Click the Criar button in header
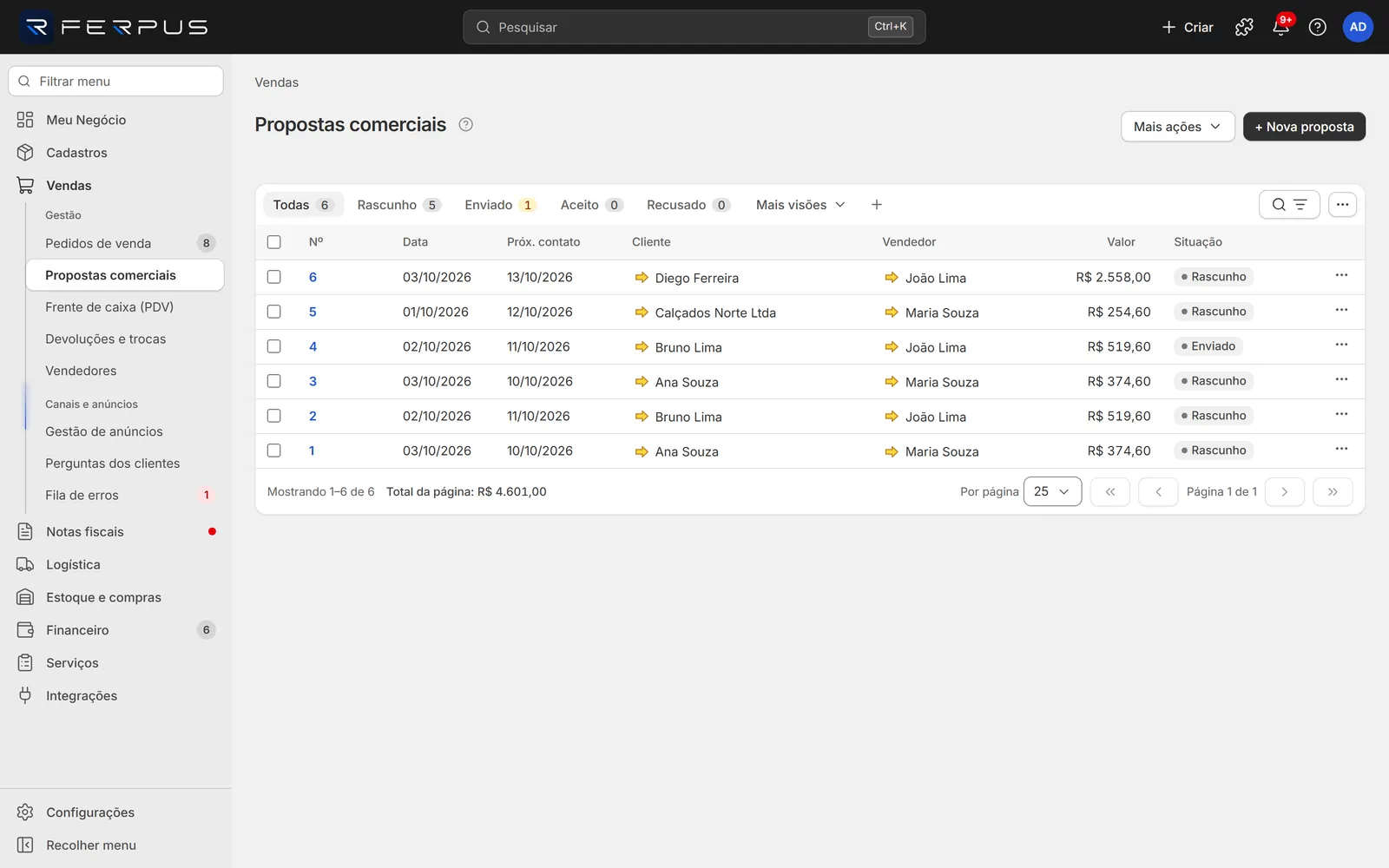This screenshot has height=868, width=1389. click(1188, 27)
